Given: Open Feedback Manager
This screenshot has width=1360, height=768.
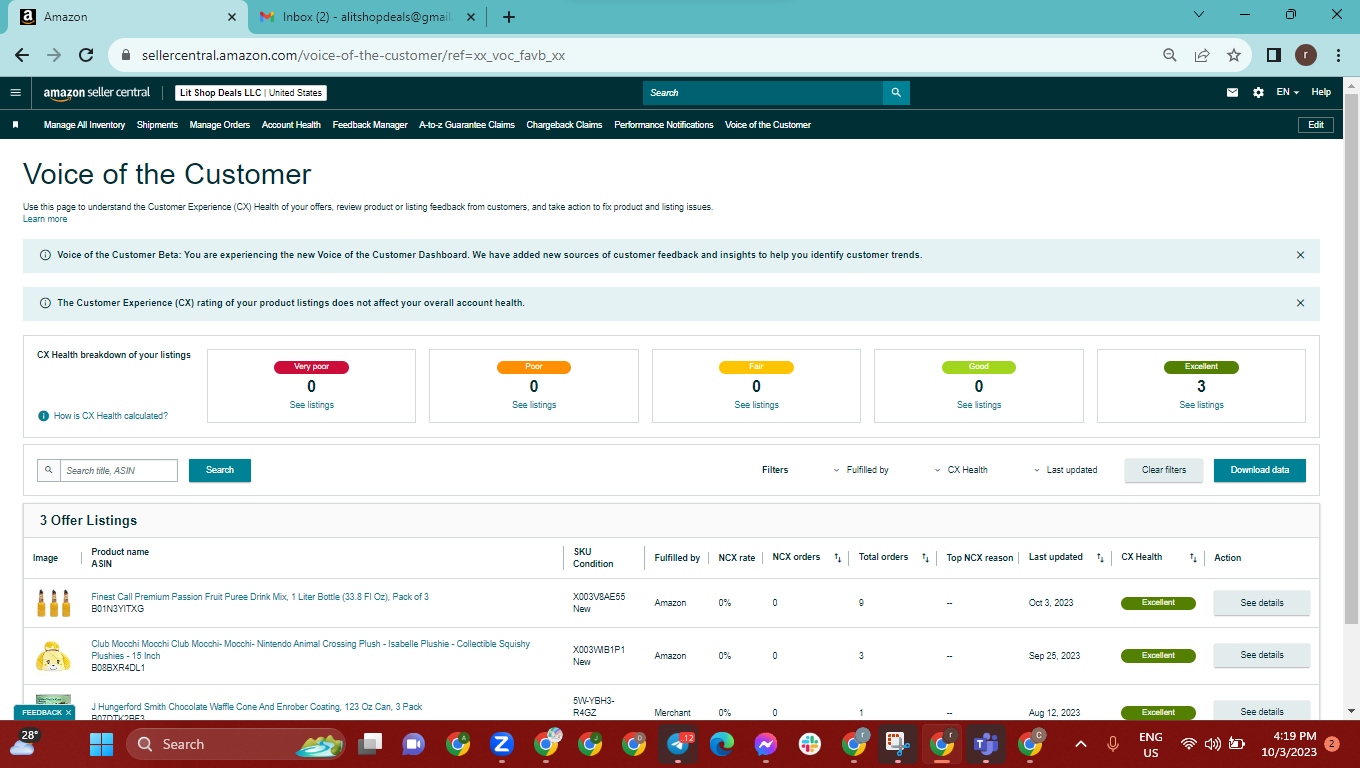Looking at the screenshot, I should pos(370,125).
